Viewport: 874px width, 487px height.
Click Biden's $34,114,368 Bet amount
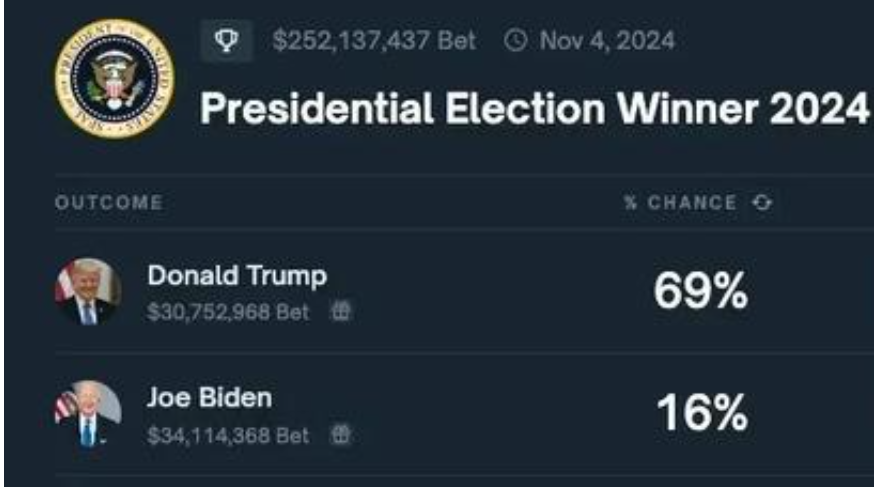click(x=228, y=435)
